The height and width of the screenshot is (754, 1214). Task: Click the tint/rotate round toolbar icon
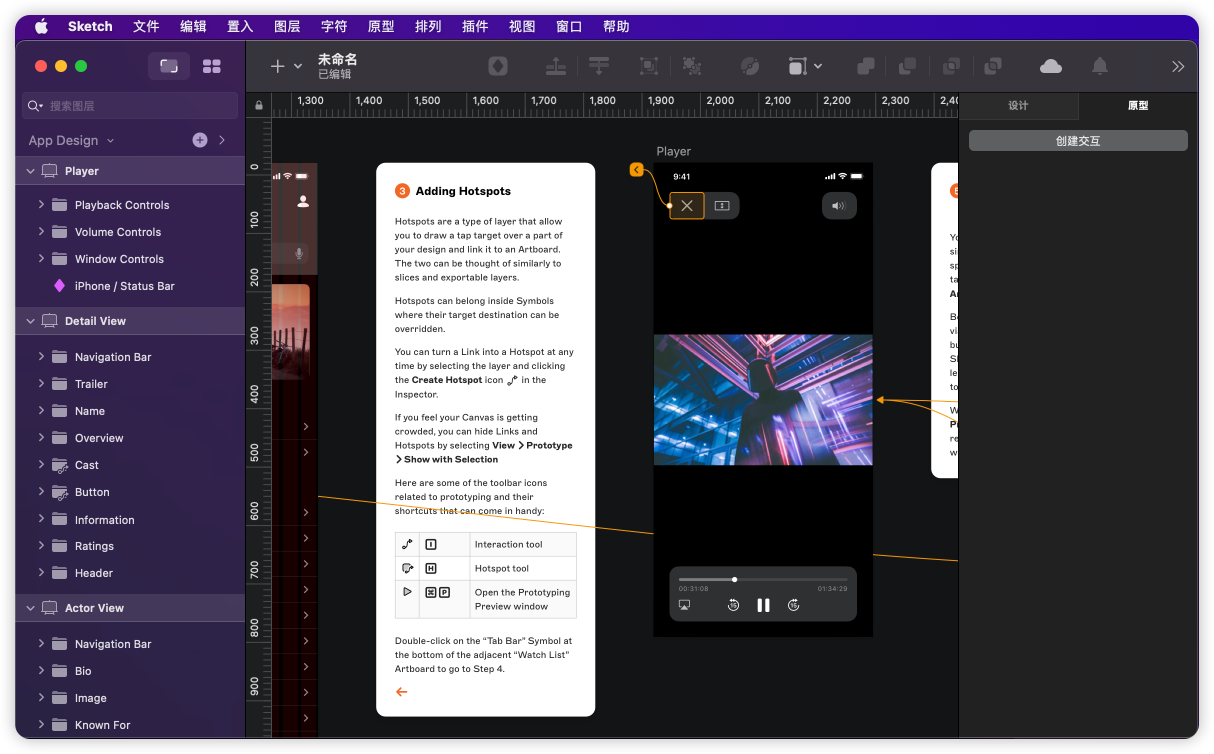click(749, 66)
